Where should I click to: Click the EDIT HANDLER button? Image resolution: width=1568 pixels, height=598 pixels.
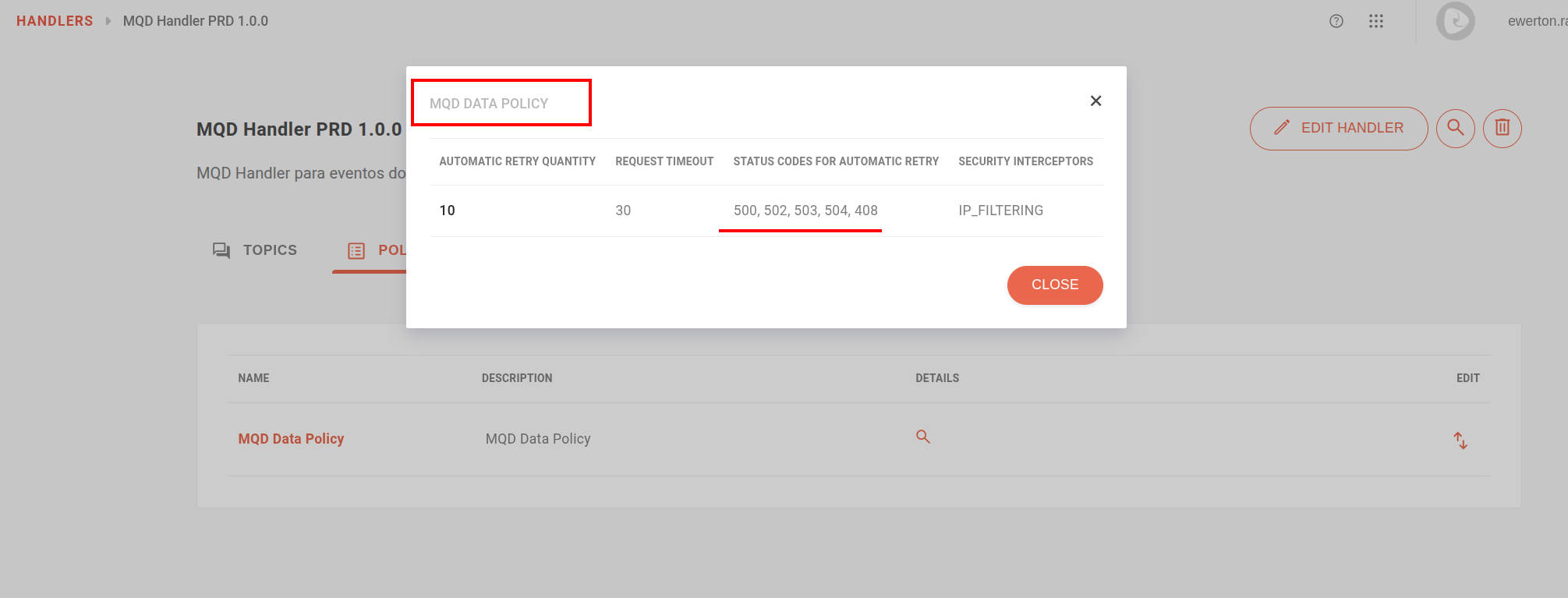1338,128
